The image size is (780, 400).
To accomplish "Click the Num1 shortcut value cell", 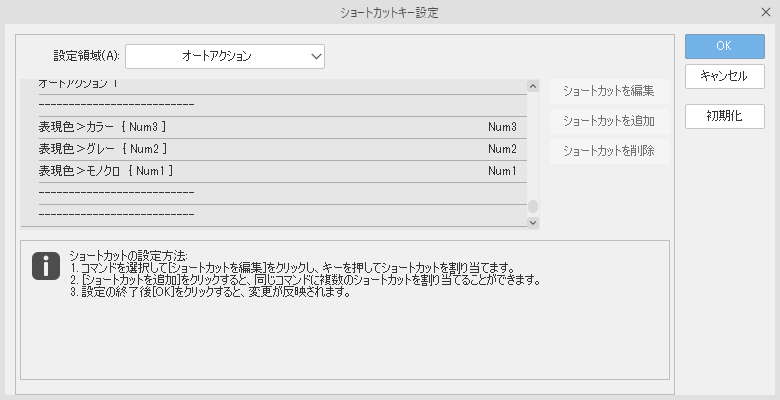I will coord(502,171).
